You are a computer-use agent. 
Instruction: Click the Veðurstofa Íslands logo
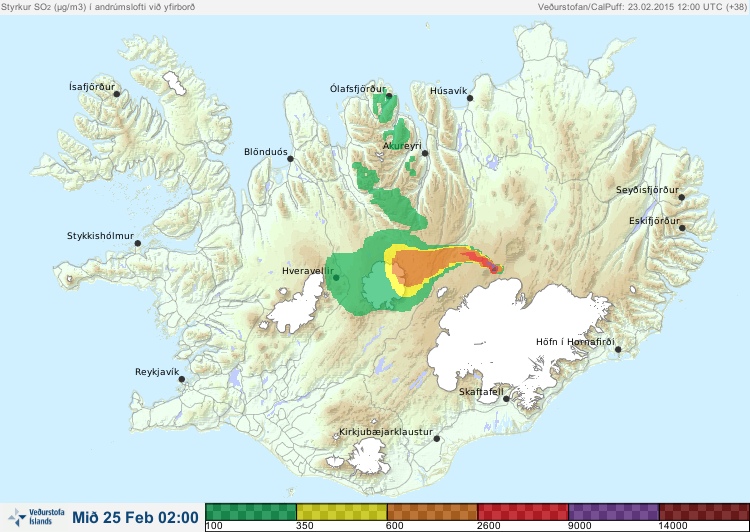pos(36,517)
